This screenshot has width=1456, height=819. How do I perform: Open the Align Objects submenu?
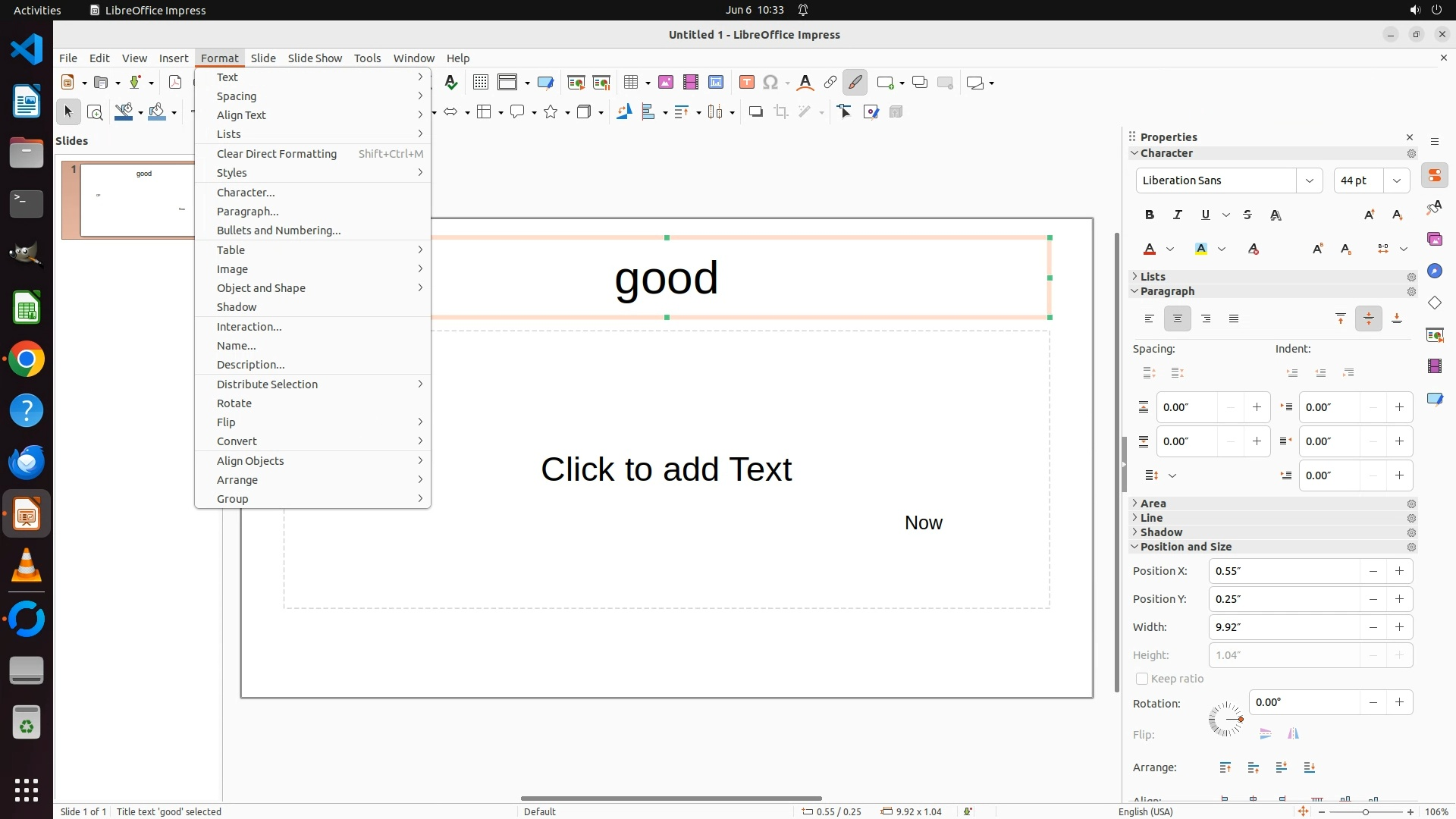click(250, 461)
